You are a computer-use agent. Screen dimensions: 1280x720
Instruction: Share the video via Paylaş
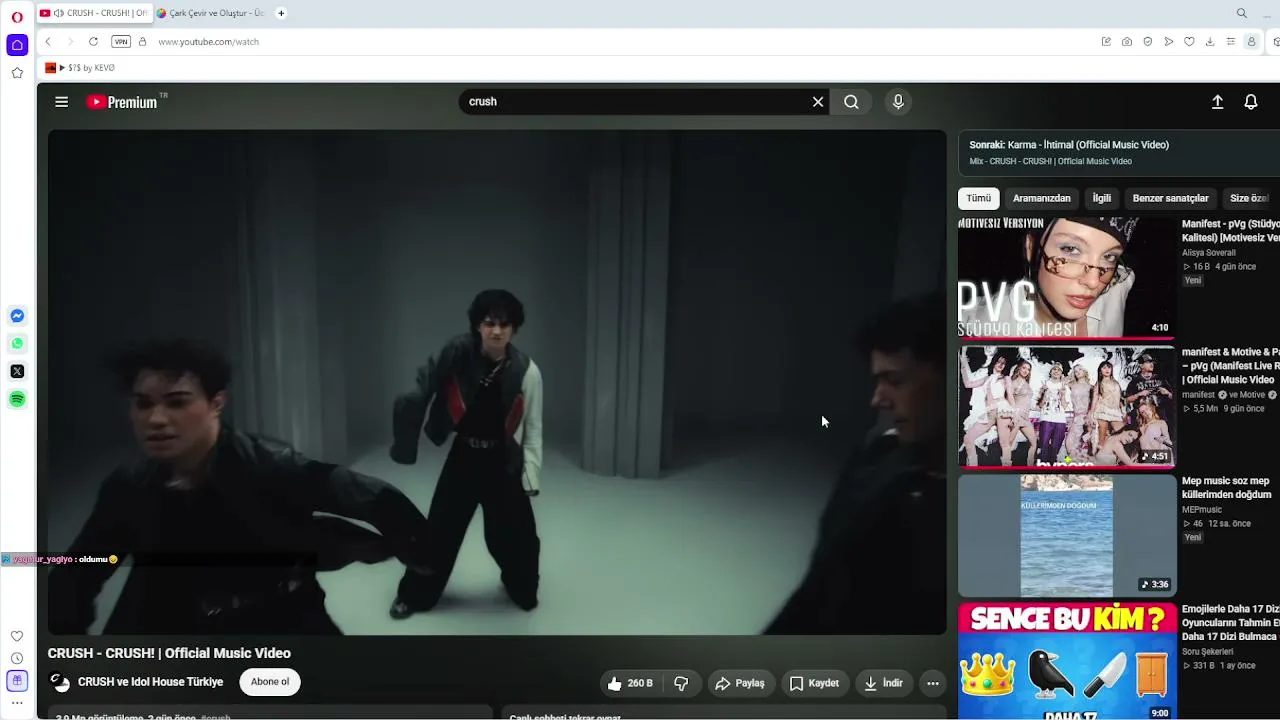coord(740,683)
